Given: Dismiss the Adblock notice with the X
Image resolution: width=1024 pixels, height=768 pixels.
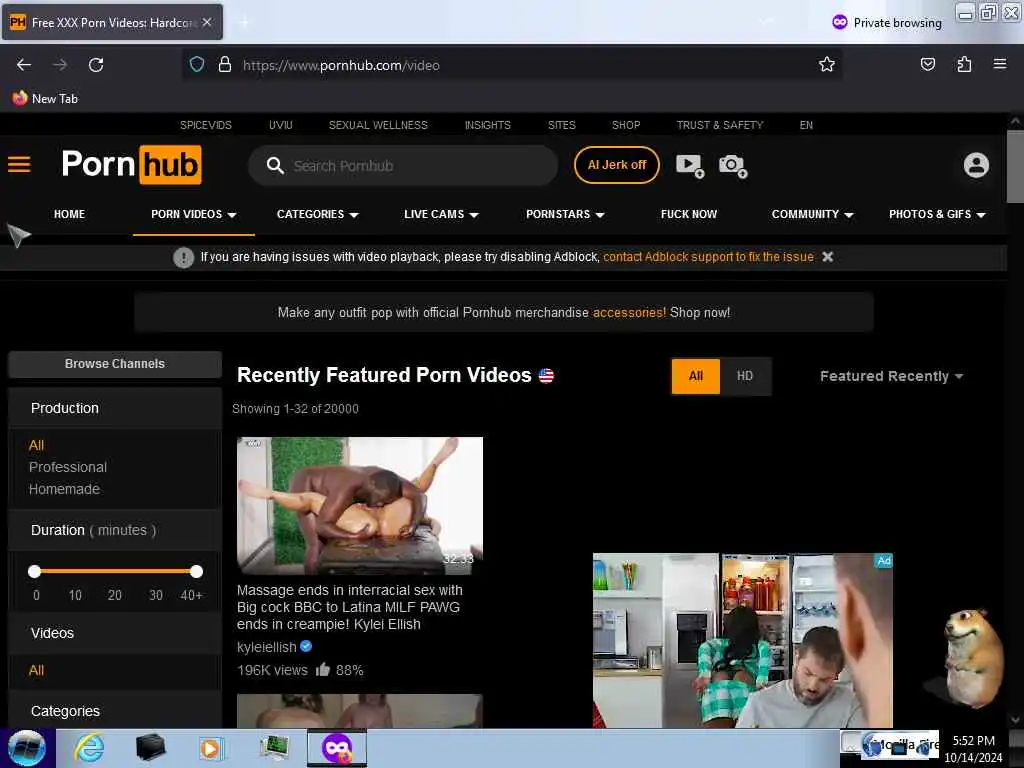Looking at the screenshot, I should tap(827, 257).
